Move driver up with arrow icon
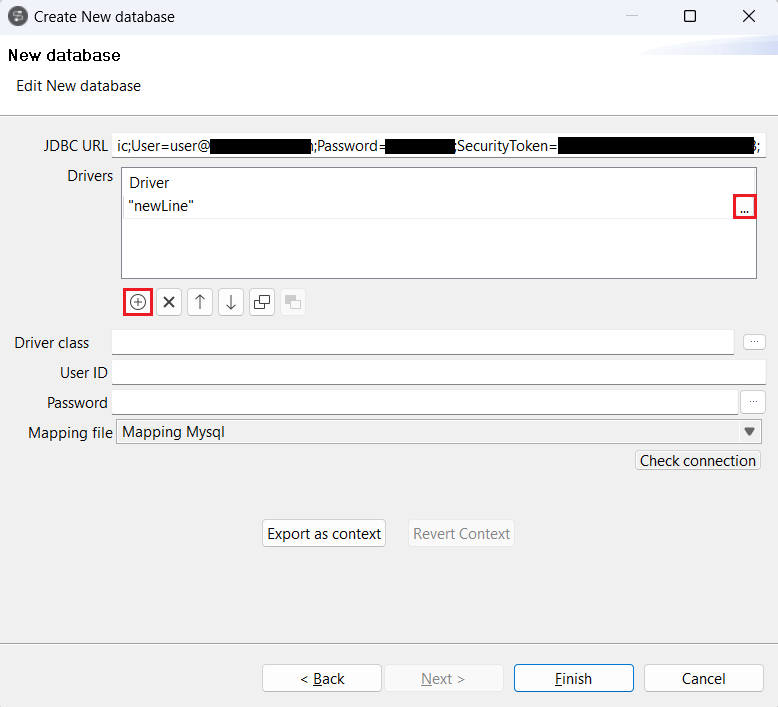 pos(200,302)
